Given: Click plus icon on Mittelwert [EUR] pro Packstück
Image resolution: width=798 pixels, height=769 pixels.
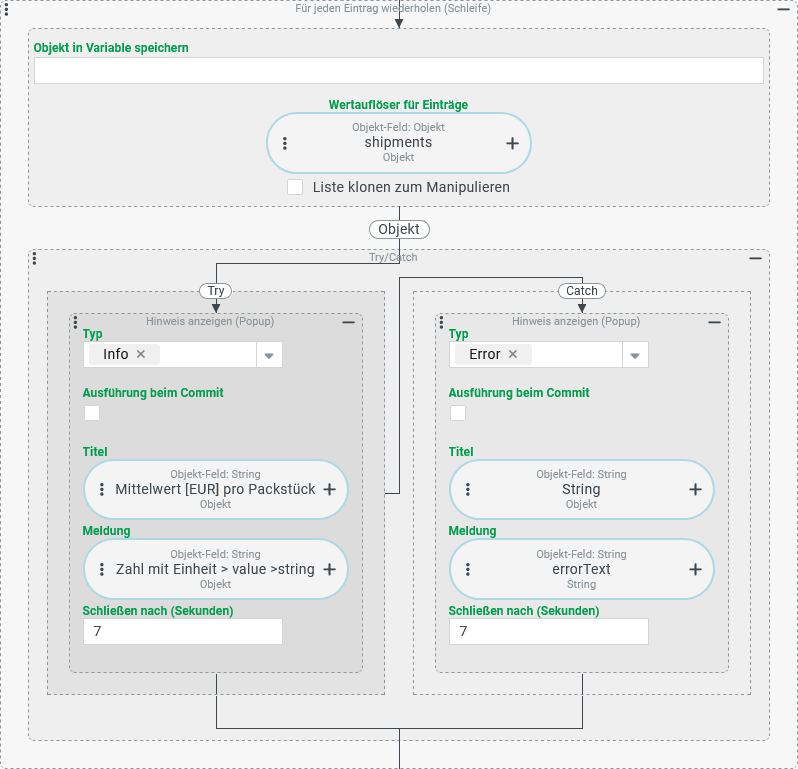Looking at the screenshot, I should pos(329,490).
